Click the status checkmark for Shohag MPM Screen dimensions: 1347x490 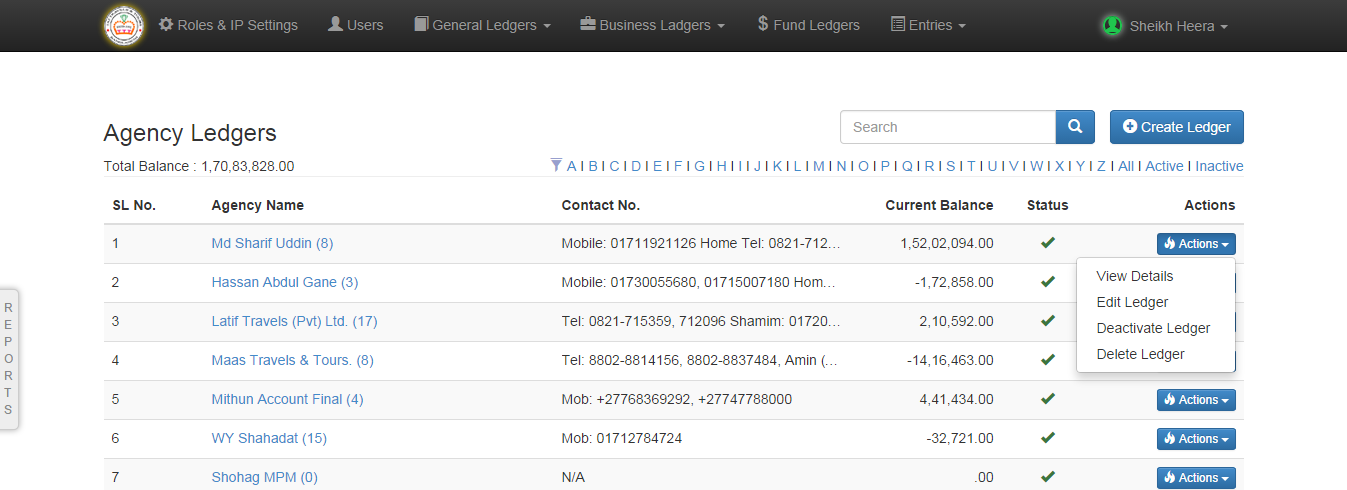[1047, 477]
